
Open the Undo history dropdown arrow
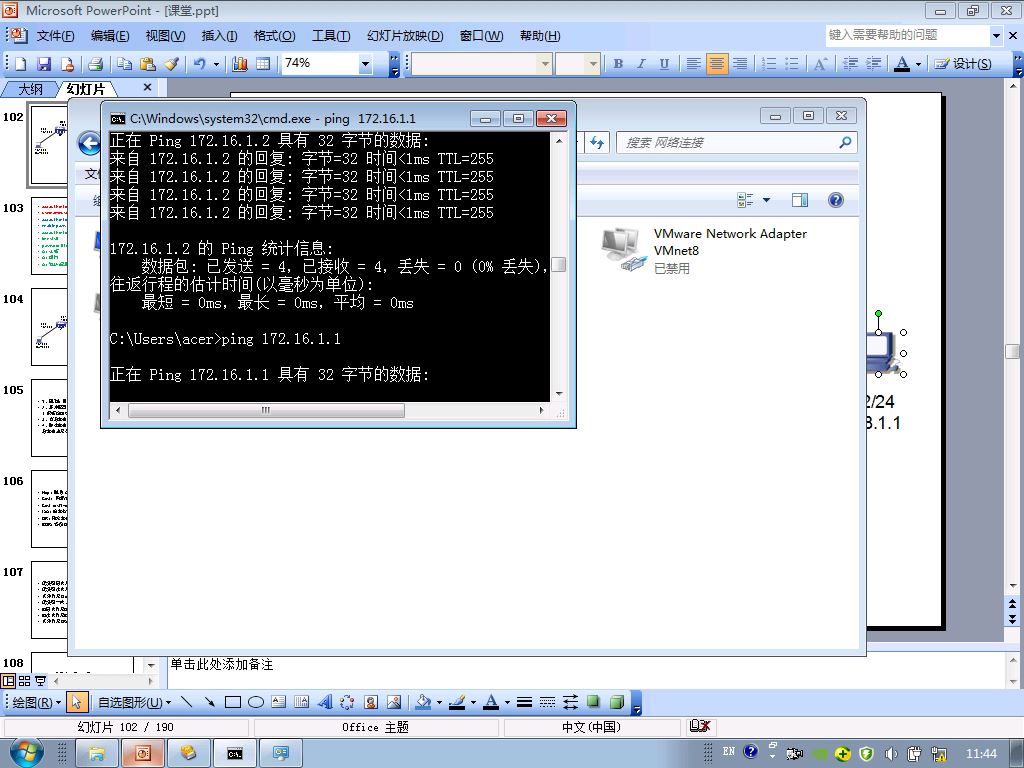point(216,63)
